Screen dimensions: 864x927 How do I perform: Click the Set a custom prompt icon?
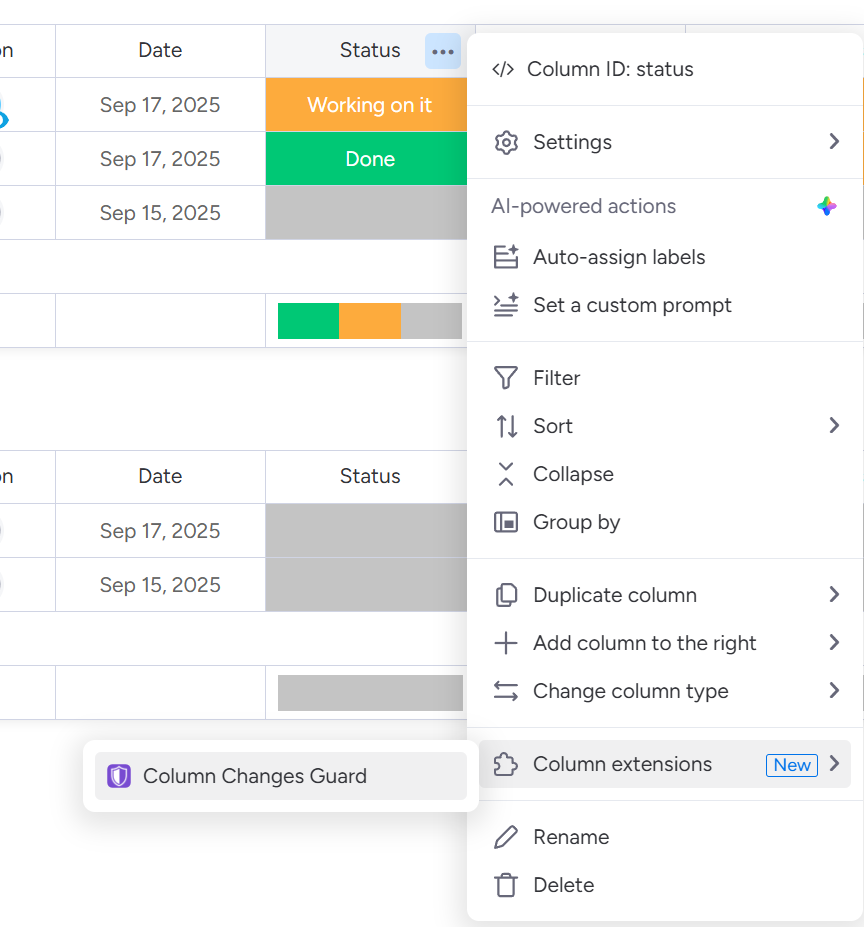click(506, 305)
